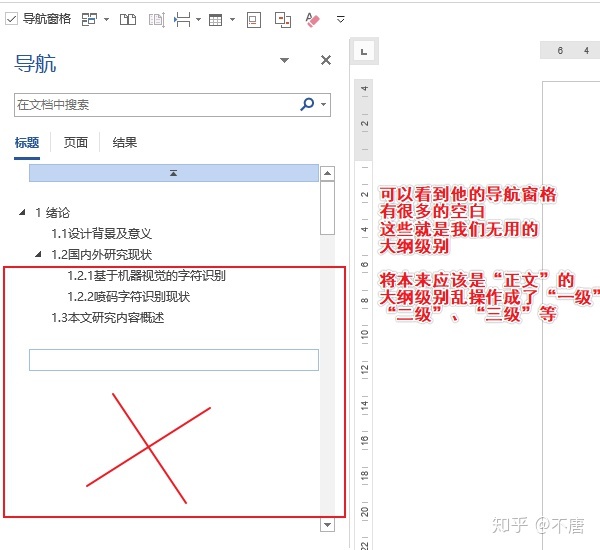Open the customize quick access toolbar dropdown

pyautogui.click(x=341, y=19)
